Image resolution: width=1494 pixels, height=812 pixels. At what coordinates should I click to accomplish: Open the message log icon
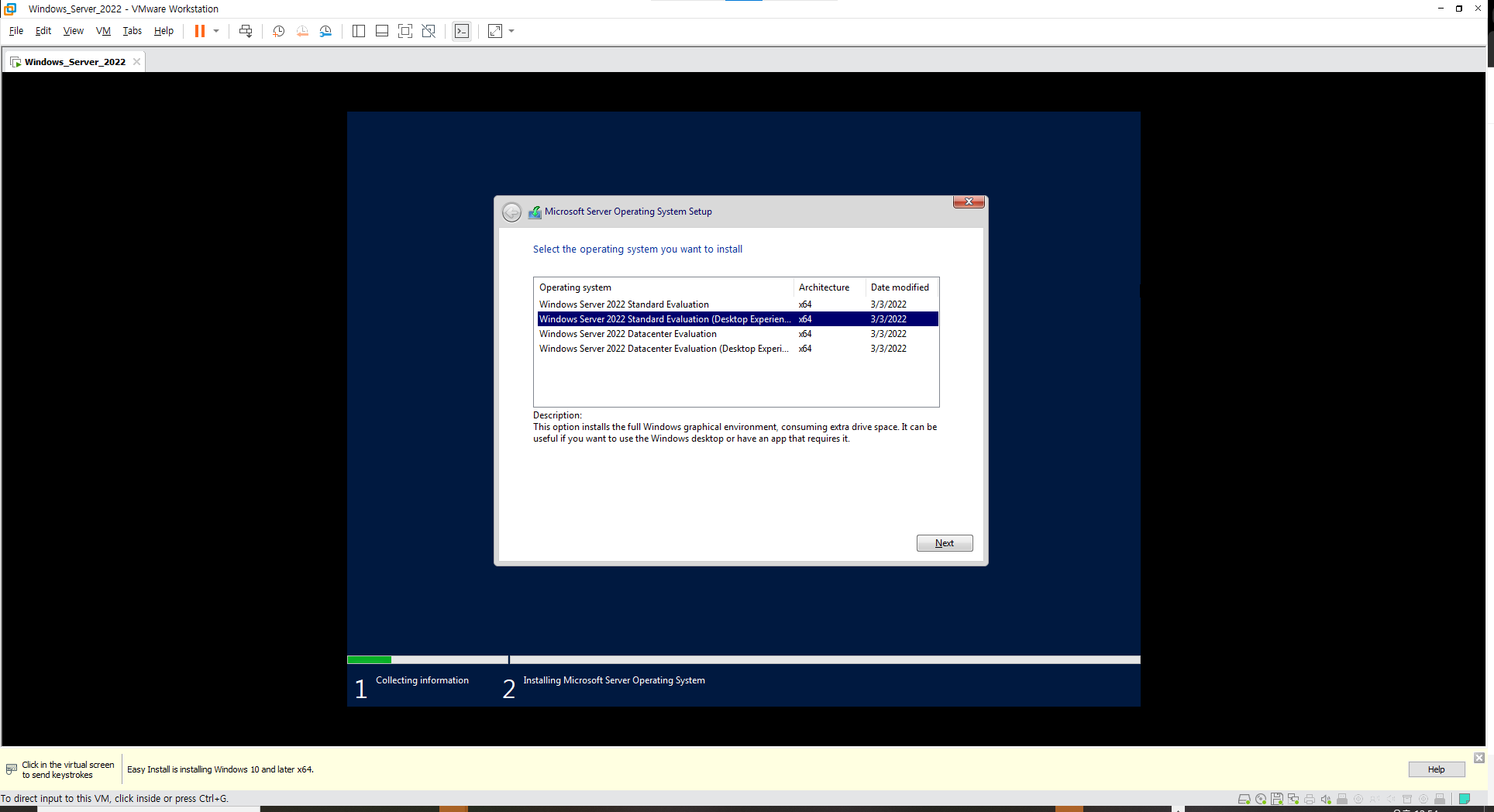[x=1465, y=799]
